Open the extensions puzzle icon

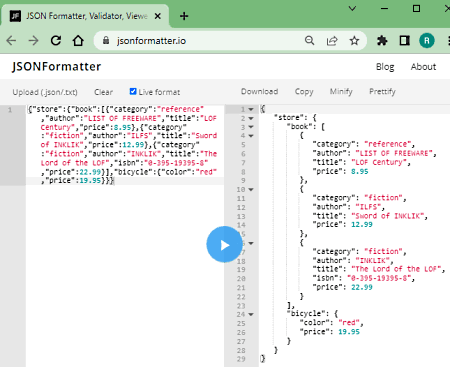pyautogui.click(x=382, y=41)
